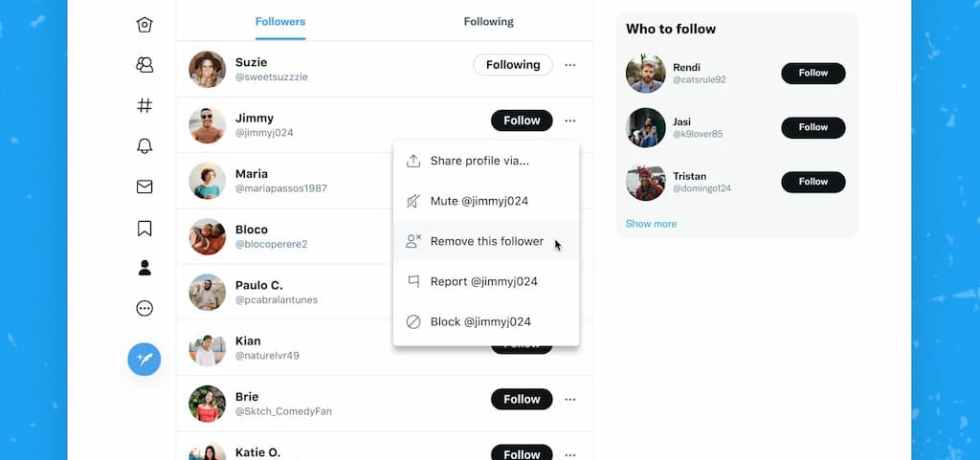This screenshot has width=980, height=460.
Task: Click the blue compose Tweet button
Action: click(x=144, y=358)
